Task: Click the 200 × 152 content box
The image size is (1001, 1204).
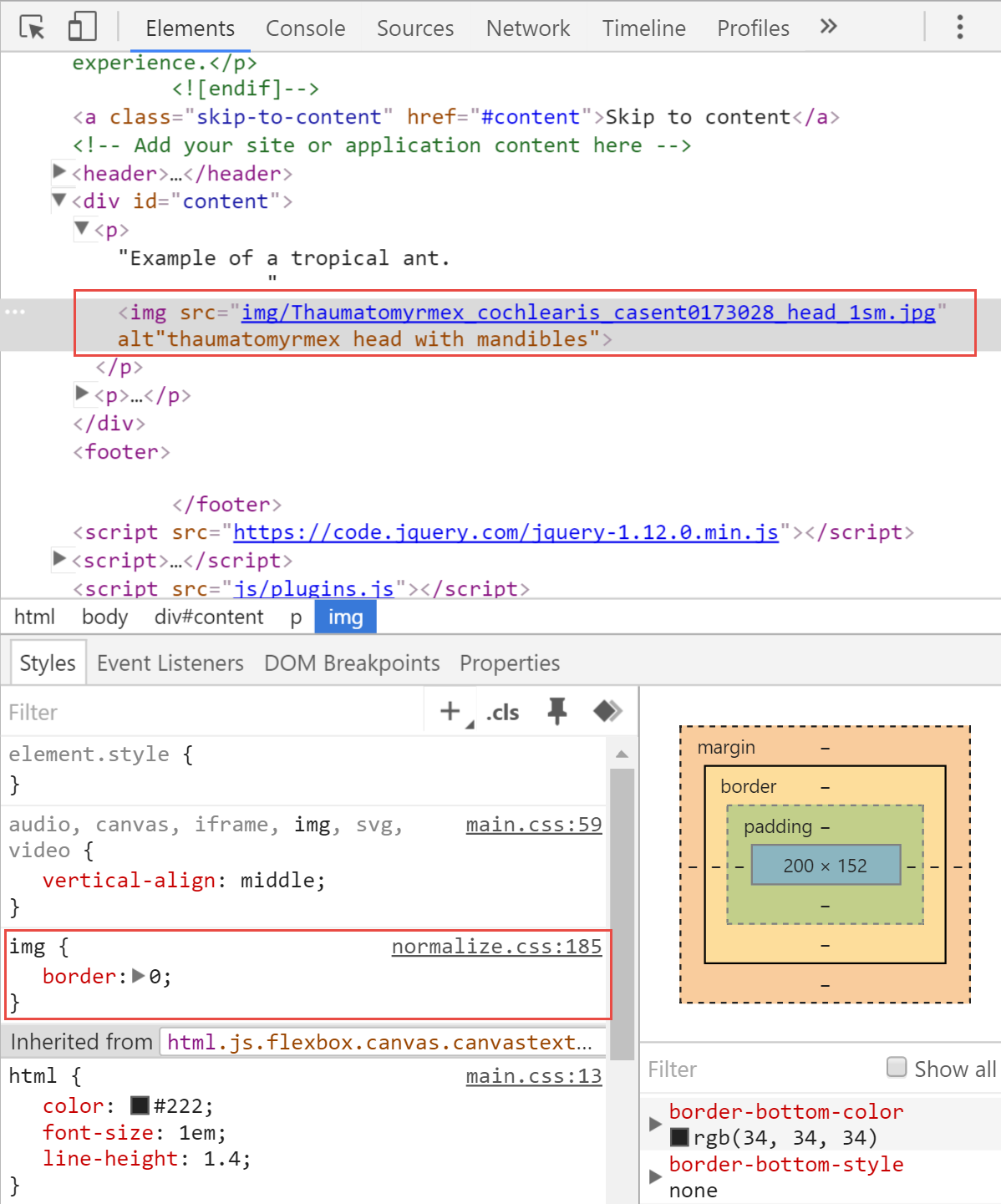Action: coord(826,865)
